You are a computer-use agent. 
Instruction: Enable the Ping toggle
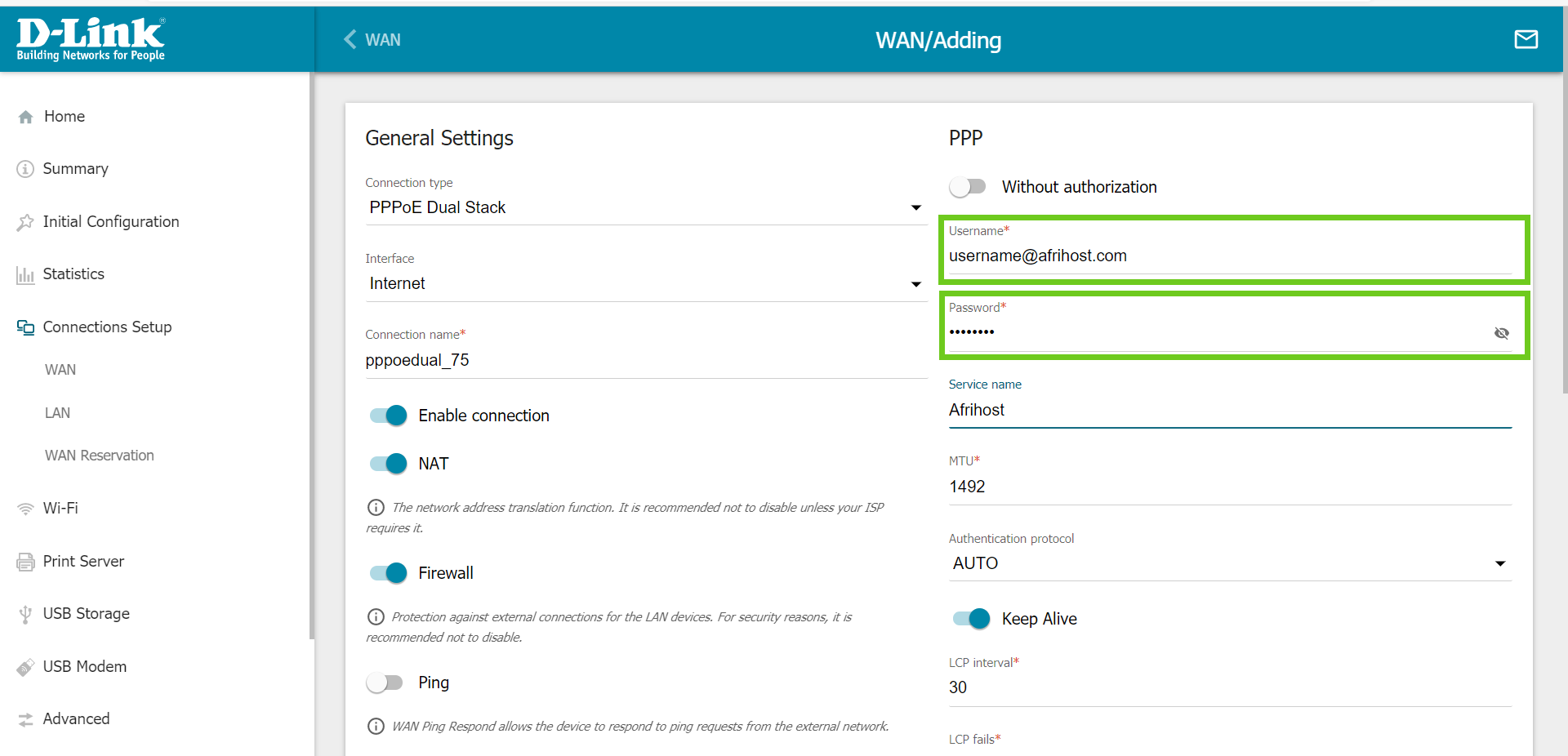tap(385, 683)
